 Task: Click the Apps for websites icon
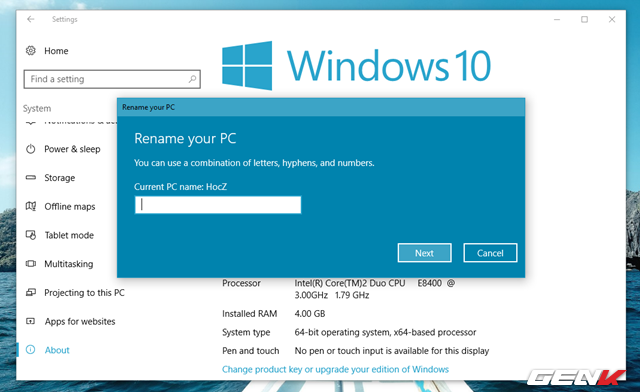tap(31, 321)
